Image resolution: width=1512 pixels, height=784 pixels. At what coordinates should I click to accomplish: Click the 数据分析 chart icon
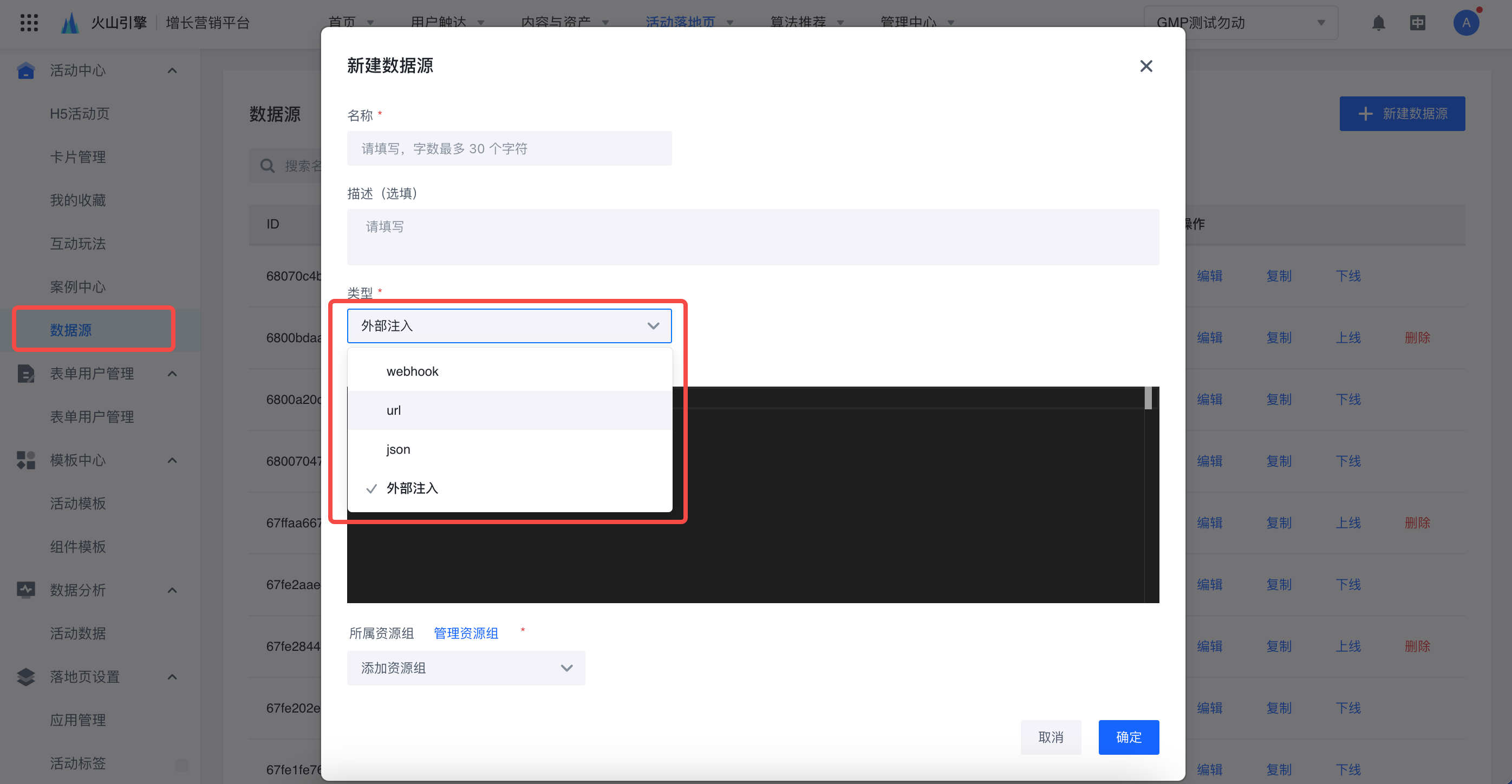click(26, 590)
